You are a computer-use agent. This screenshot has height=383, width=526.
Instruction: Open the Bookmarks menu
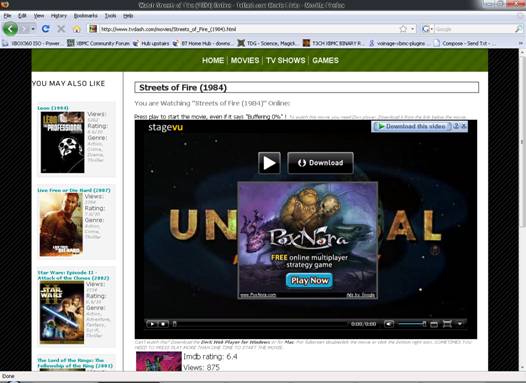click(86, 16)
